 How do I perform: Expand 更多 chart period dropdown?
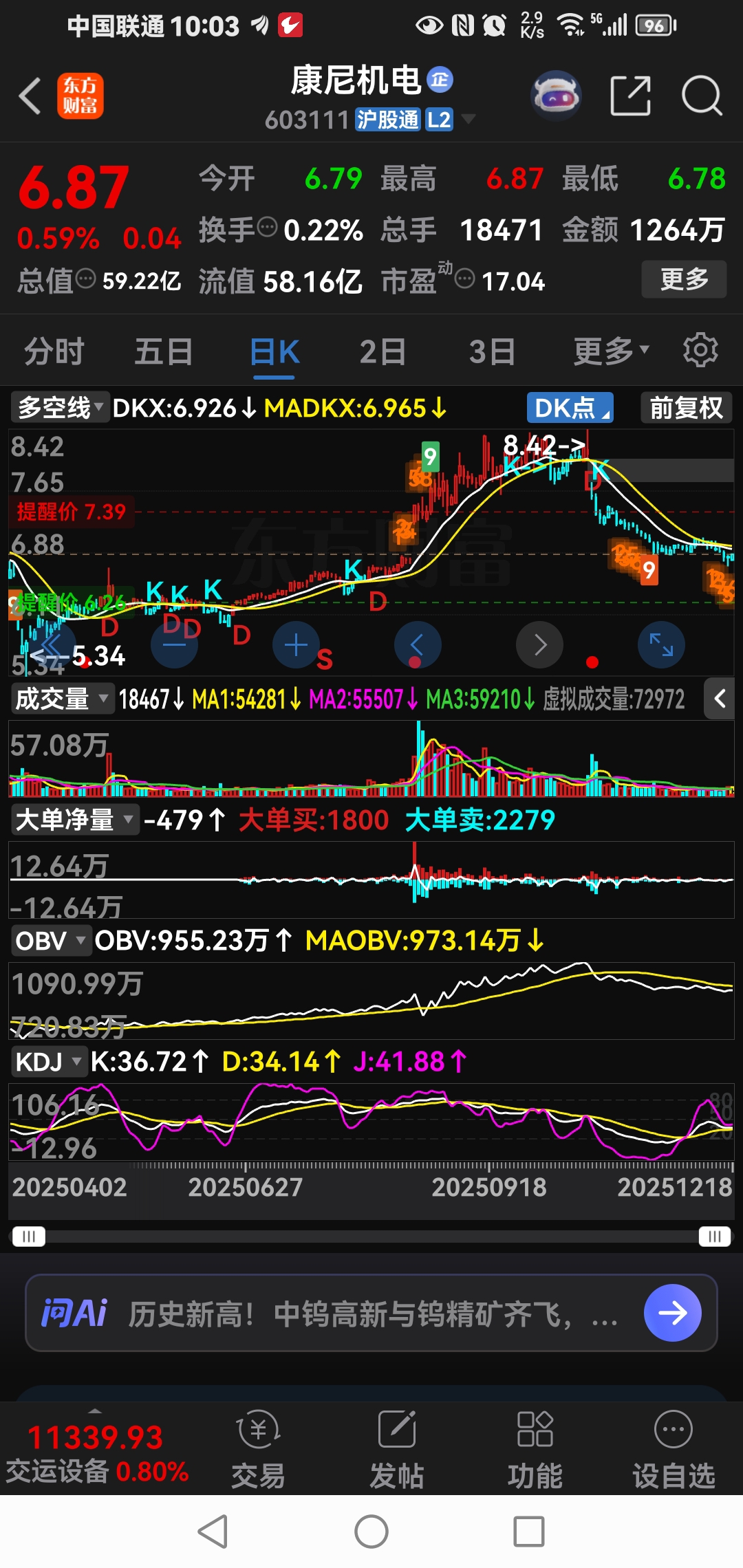pyautogui.click(x=611, y=351)
